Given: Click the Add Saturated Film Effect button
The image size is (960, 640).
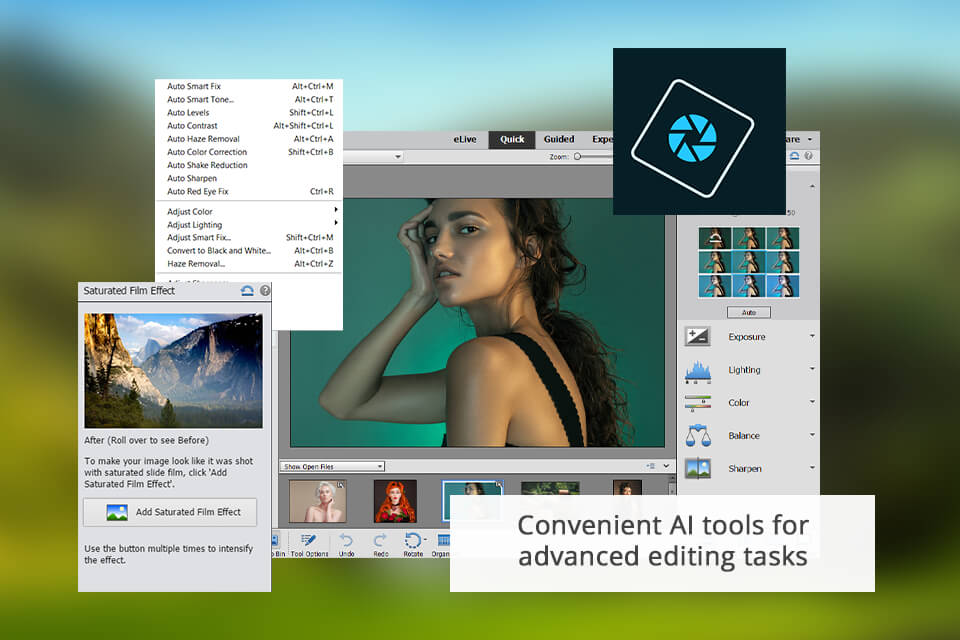Looking at the screenshot, I should click(170, 512).
